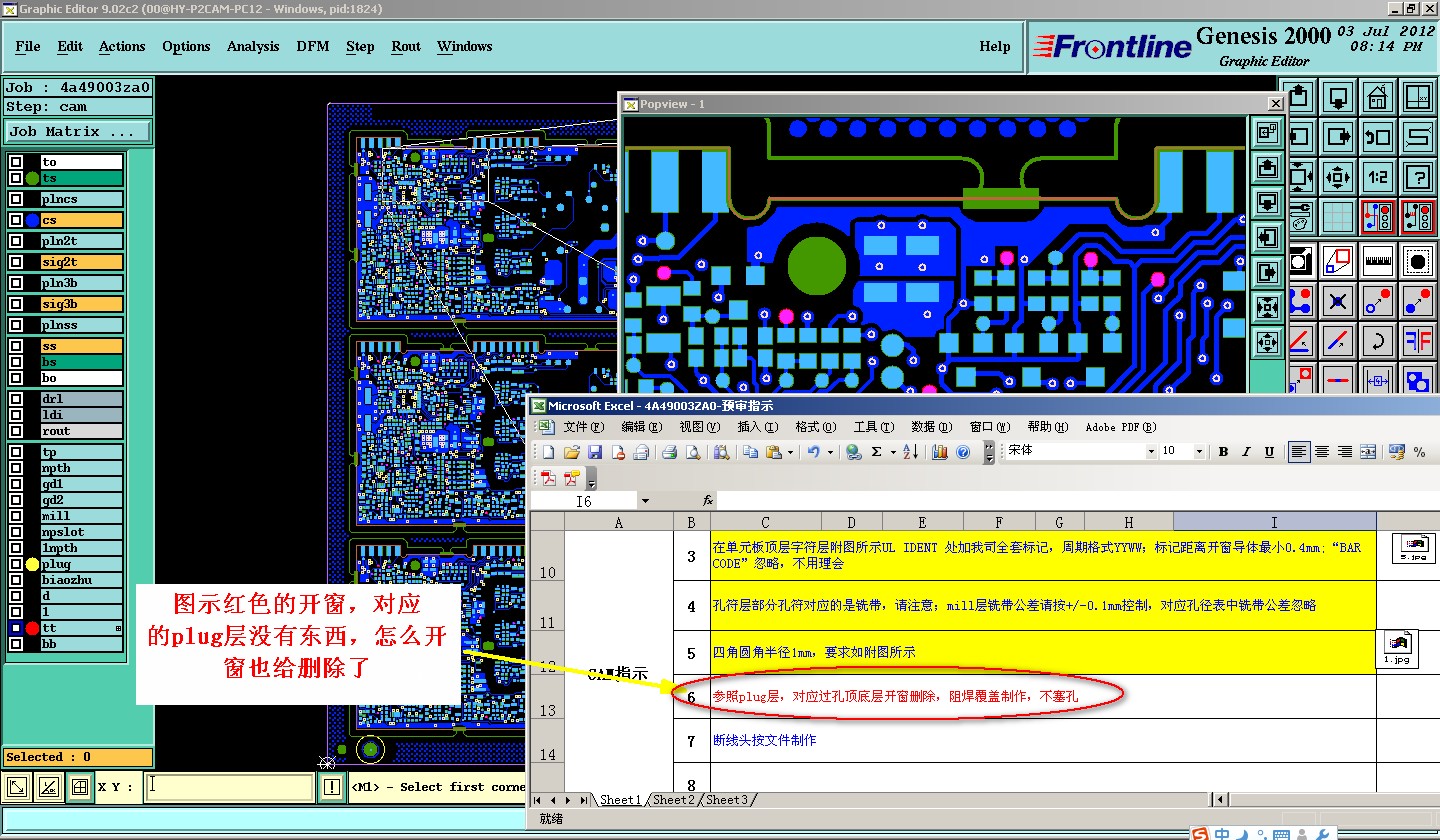This screenshot has height=840, width=1440.
Task: Click the Popview zoom-fit arrows icon
Action: tap(1267, 307)
